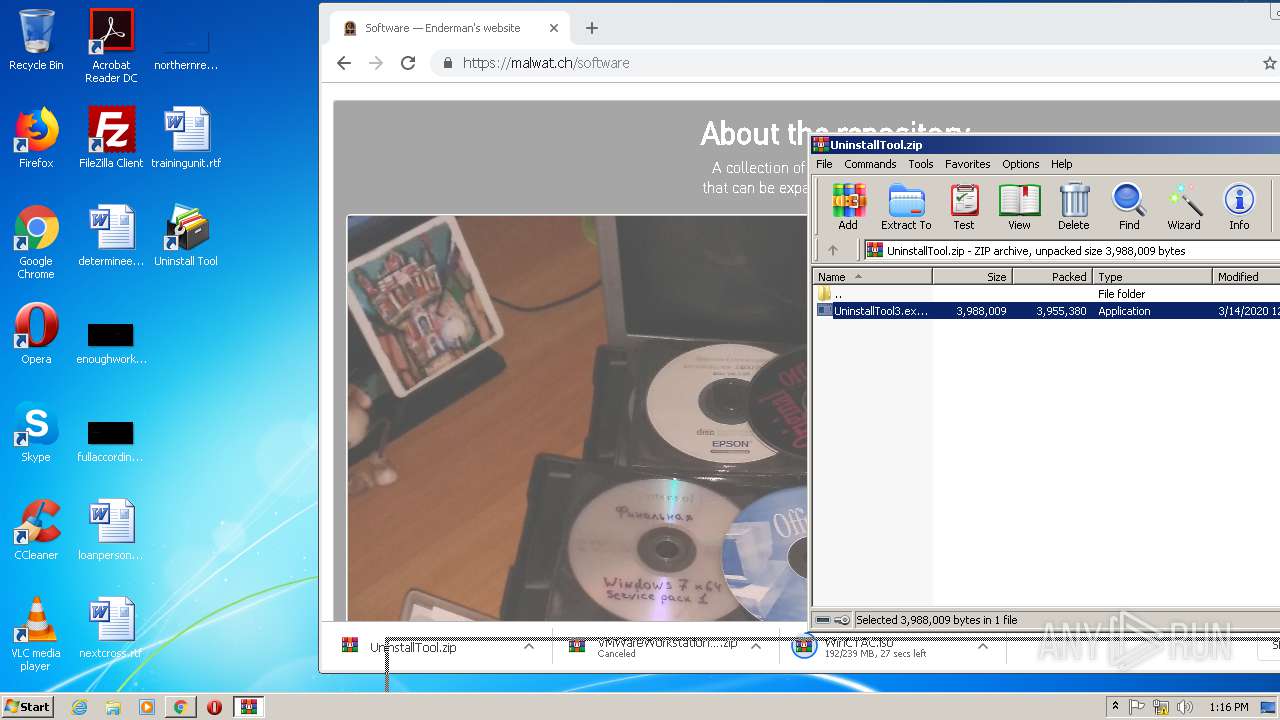Screen dimensions: 1280x720
Task: Open Windows Explorer from taskbar
Action: [x=113, y=707]
